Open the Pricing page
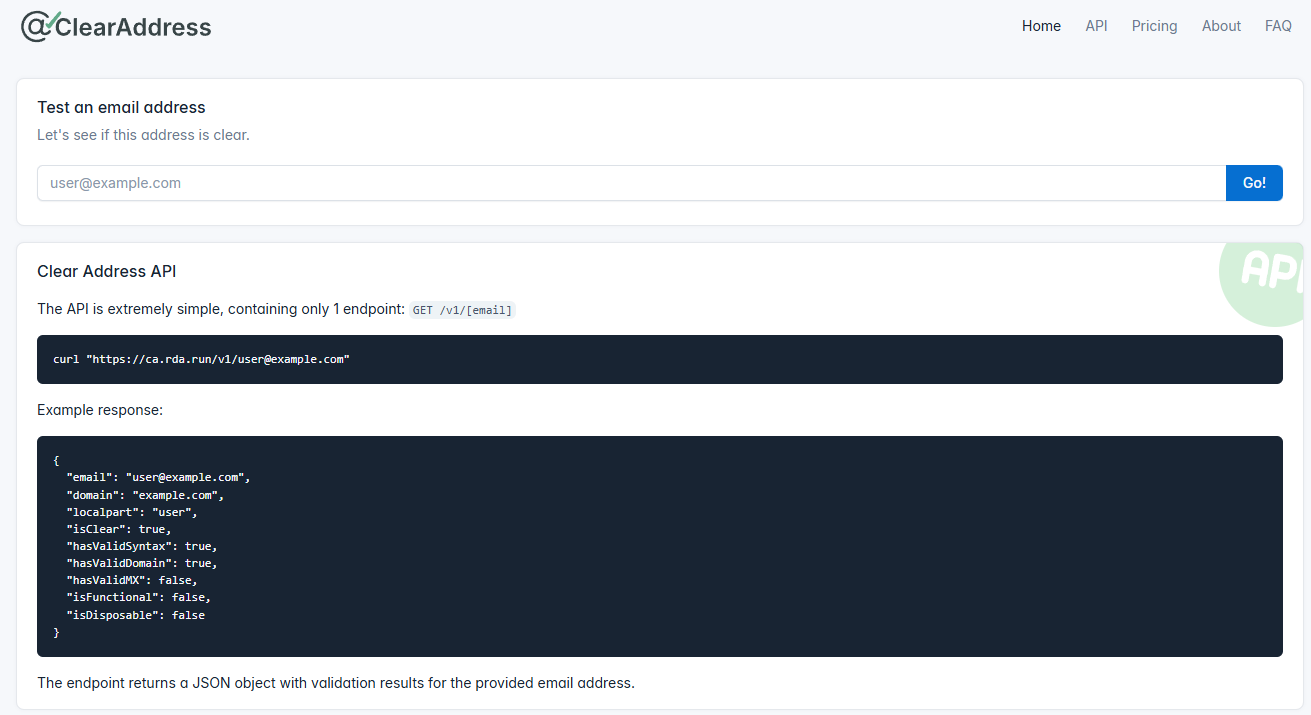The width and height of the screenshot is (1311, 715). 1154,26
